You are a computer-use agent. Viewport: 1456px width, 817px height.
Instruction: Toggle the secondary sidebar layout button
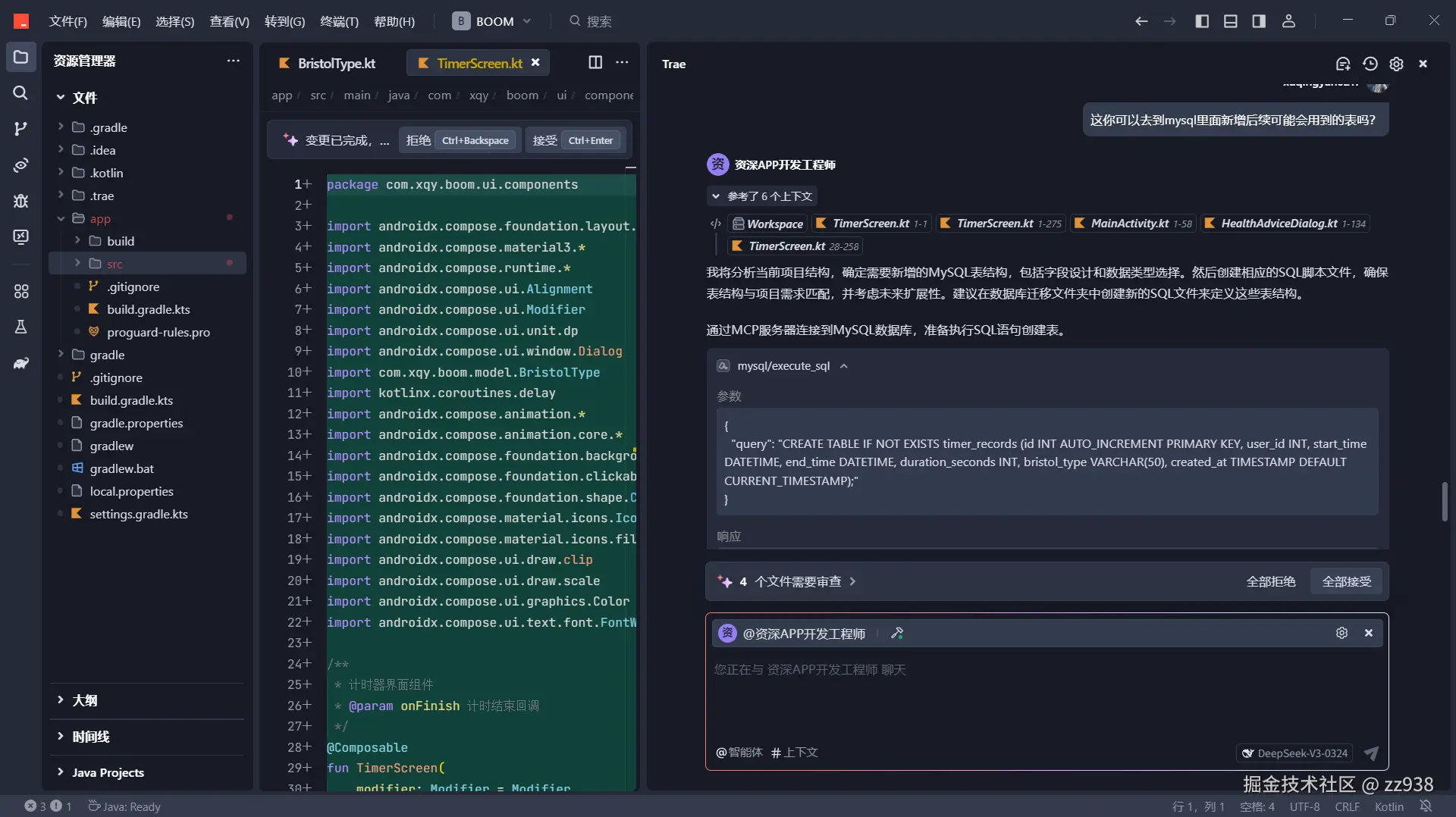click(1259, 21)
